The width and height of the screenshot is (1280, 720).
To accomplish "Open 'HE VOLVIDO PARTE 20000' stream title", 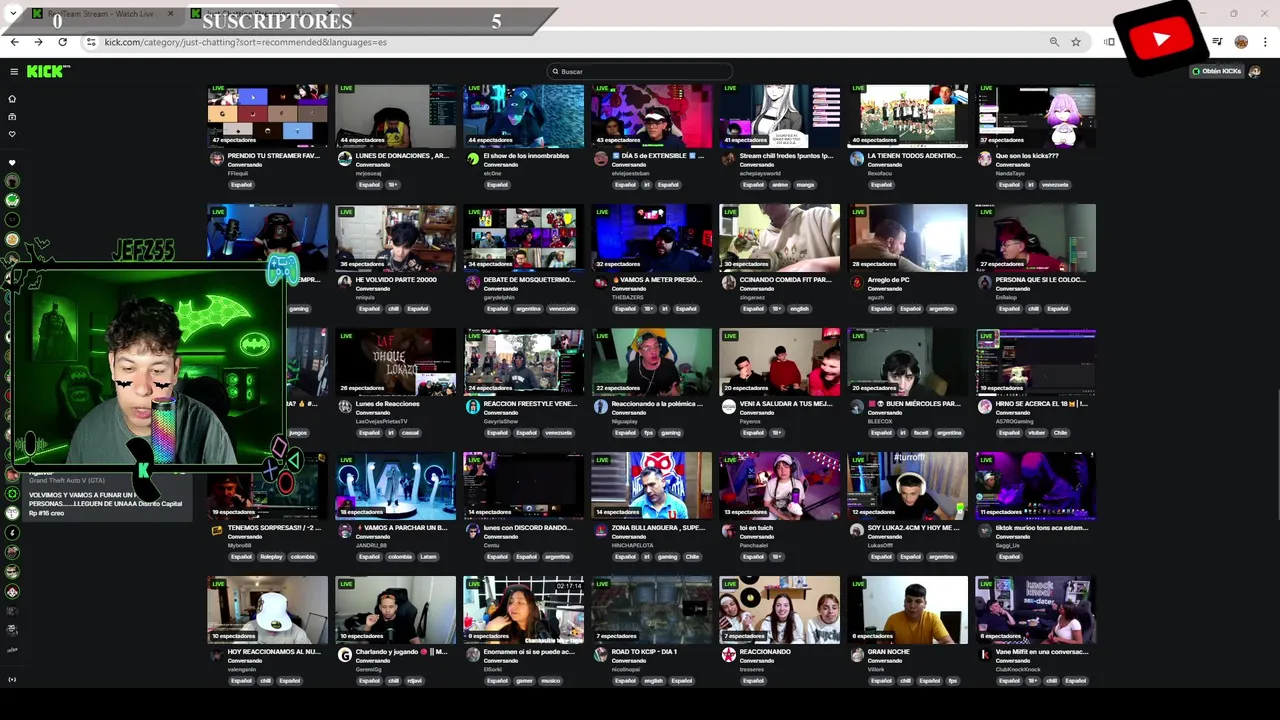I will pyautogui.click(x=396, y=280).
